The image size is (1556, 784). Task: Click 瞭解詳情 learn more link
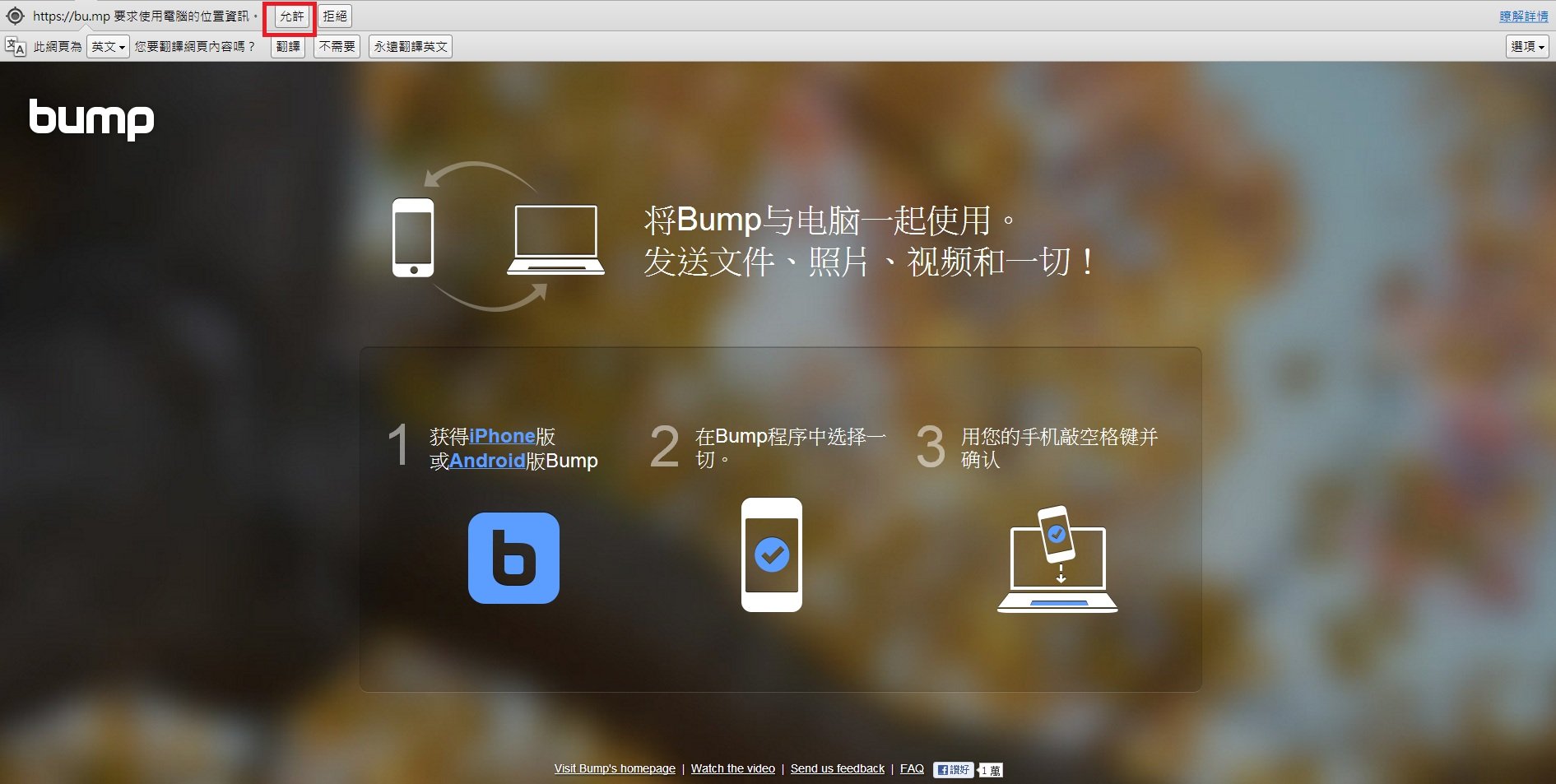click(x=1523, y=16)
